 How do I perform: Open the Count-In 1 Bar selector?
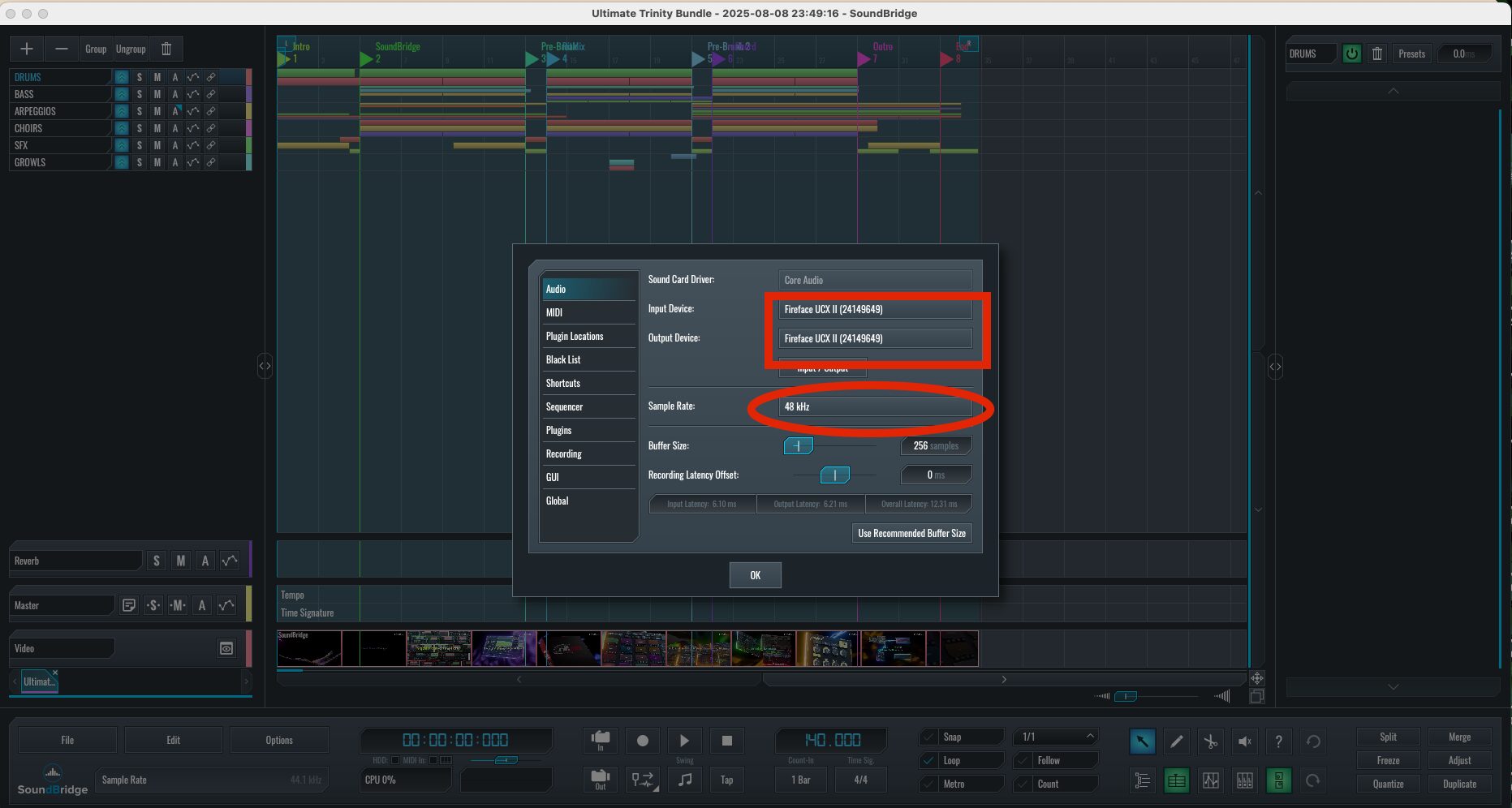coord(801,780)
